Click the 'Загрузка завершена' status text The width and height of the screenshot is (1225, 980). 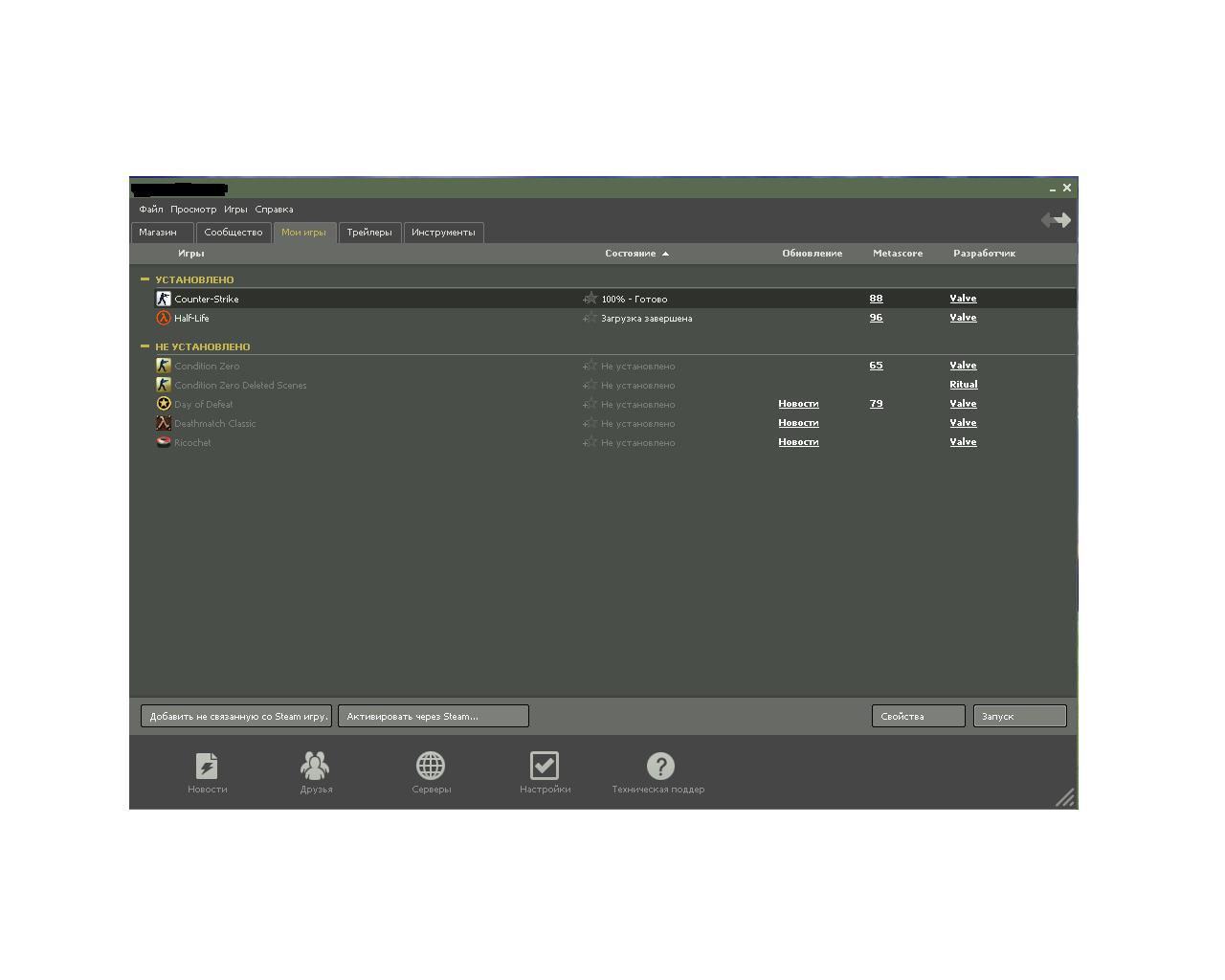coord(646,318)
